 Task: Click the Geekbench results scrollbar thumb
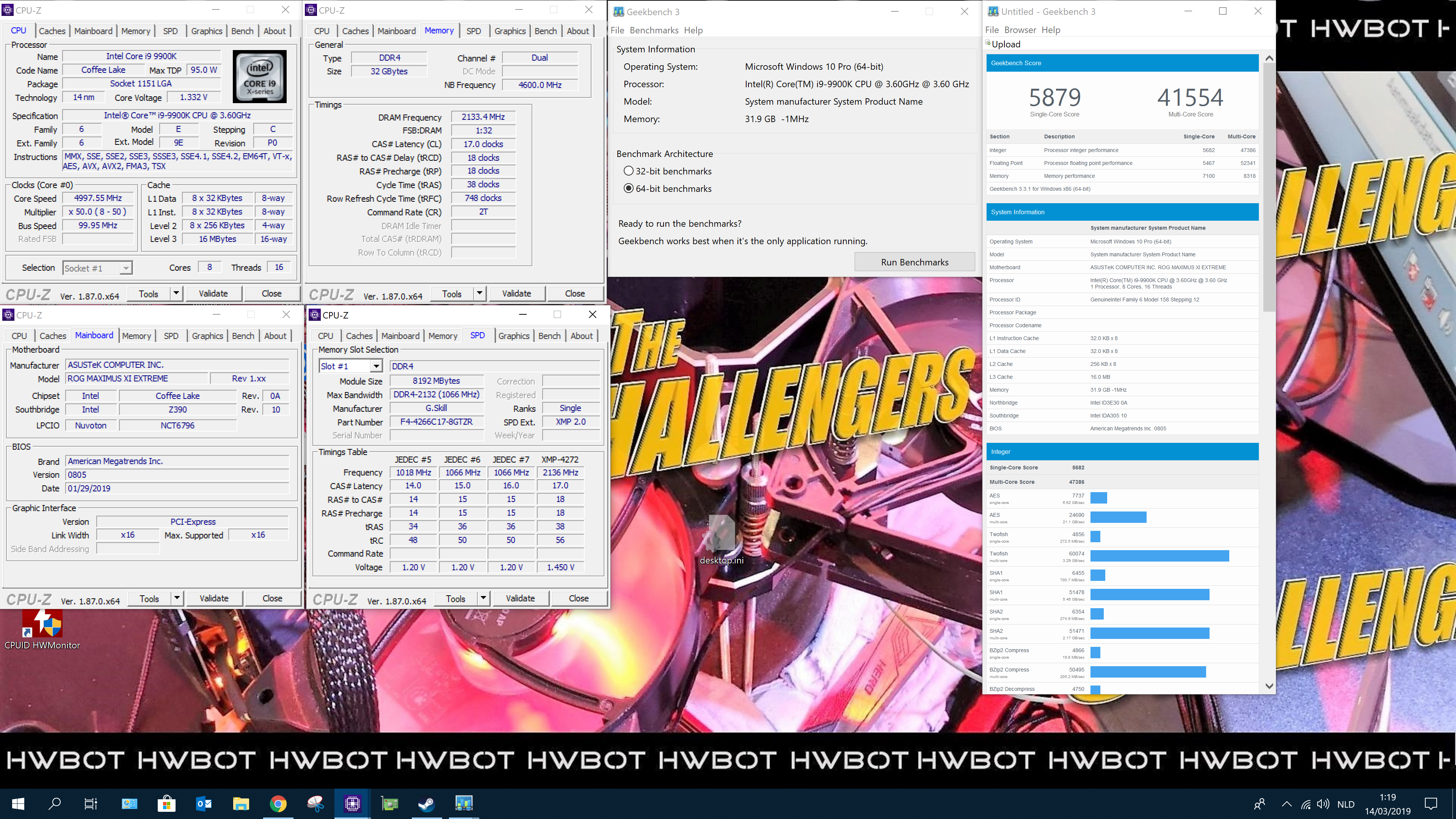point(1269,187)
